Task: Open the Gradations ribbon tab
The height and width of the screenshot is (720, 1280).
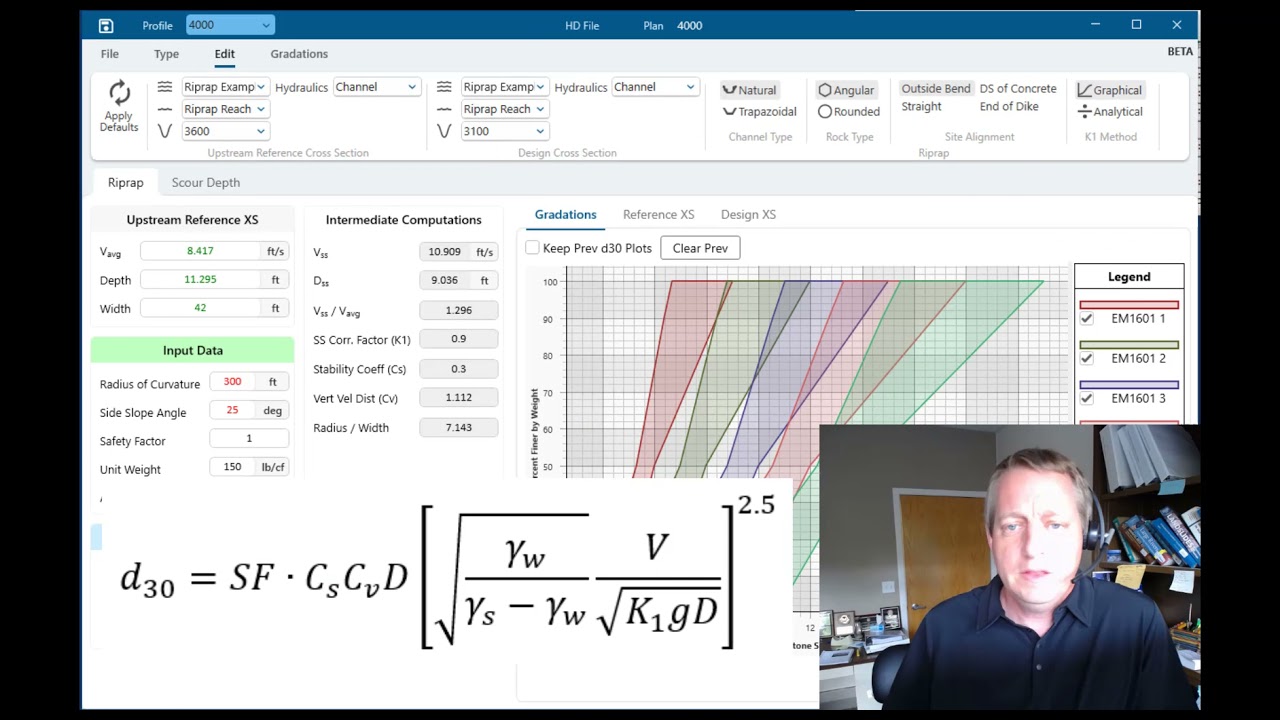Action: coord(299,54)
